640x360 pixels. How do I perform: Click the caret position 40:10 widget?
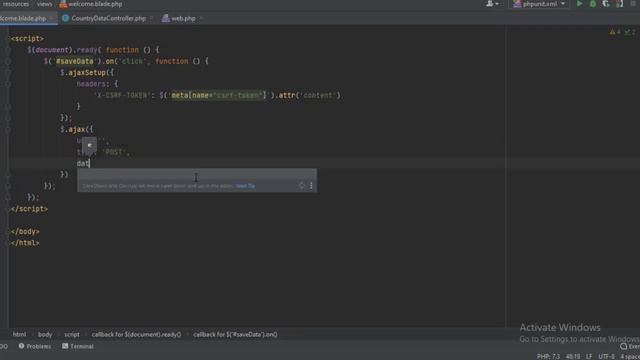[x=573, y=356]
